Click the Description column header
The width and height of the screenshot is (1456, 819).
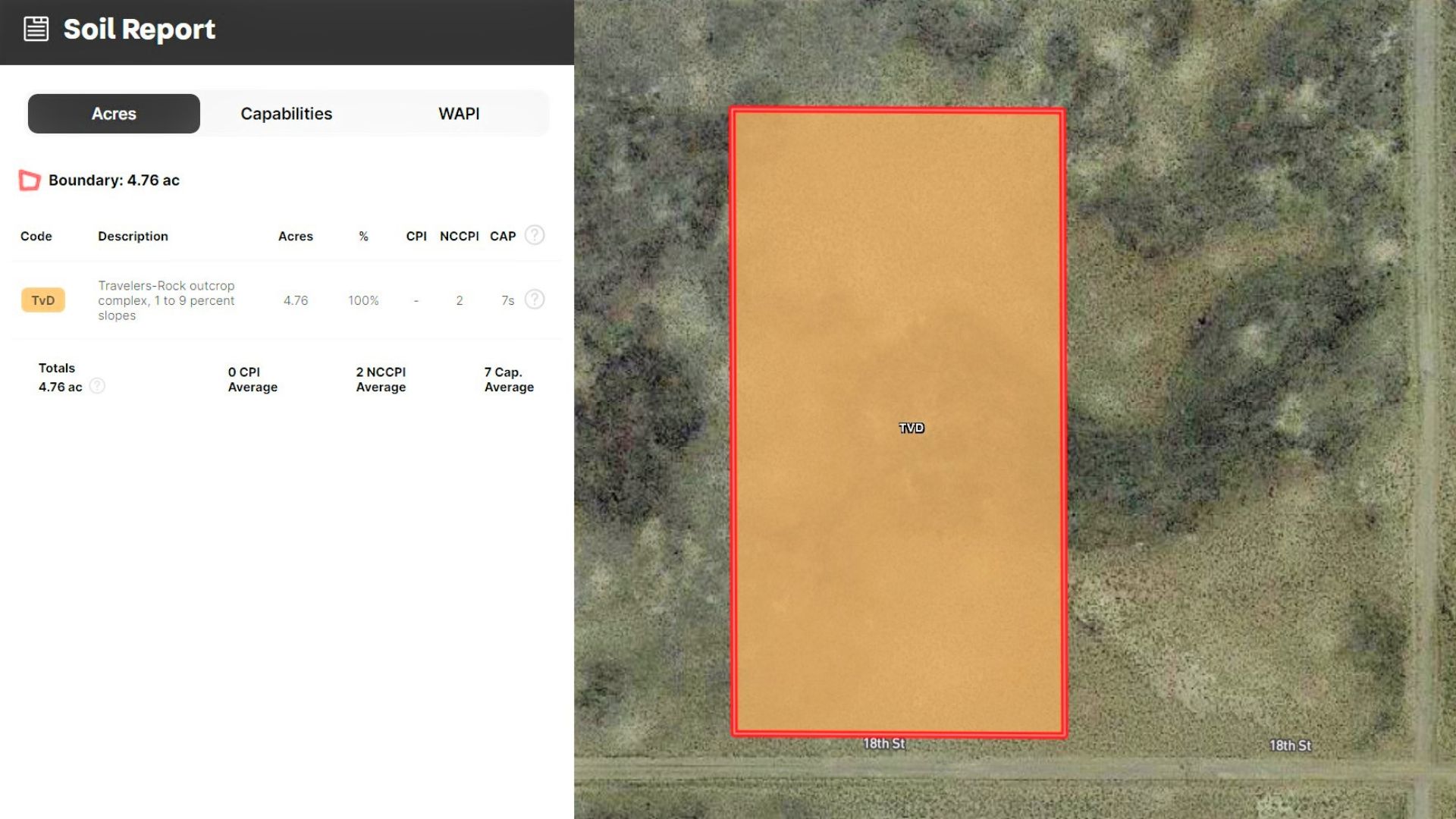pyautogui.click(x=133, y=237)
